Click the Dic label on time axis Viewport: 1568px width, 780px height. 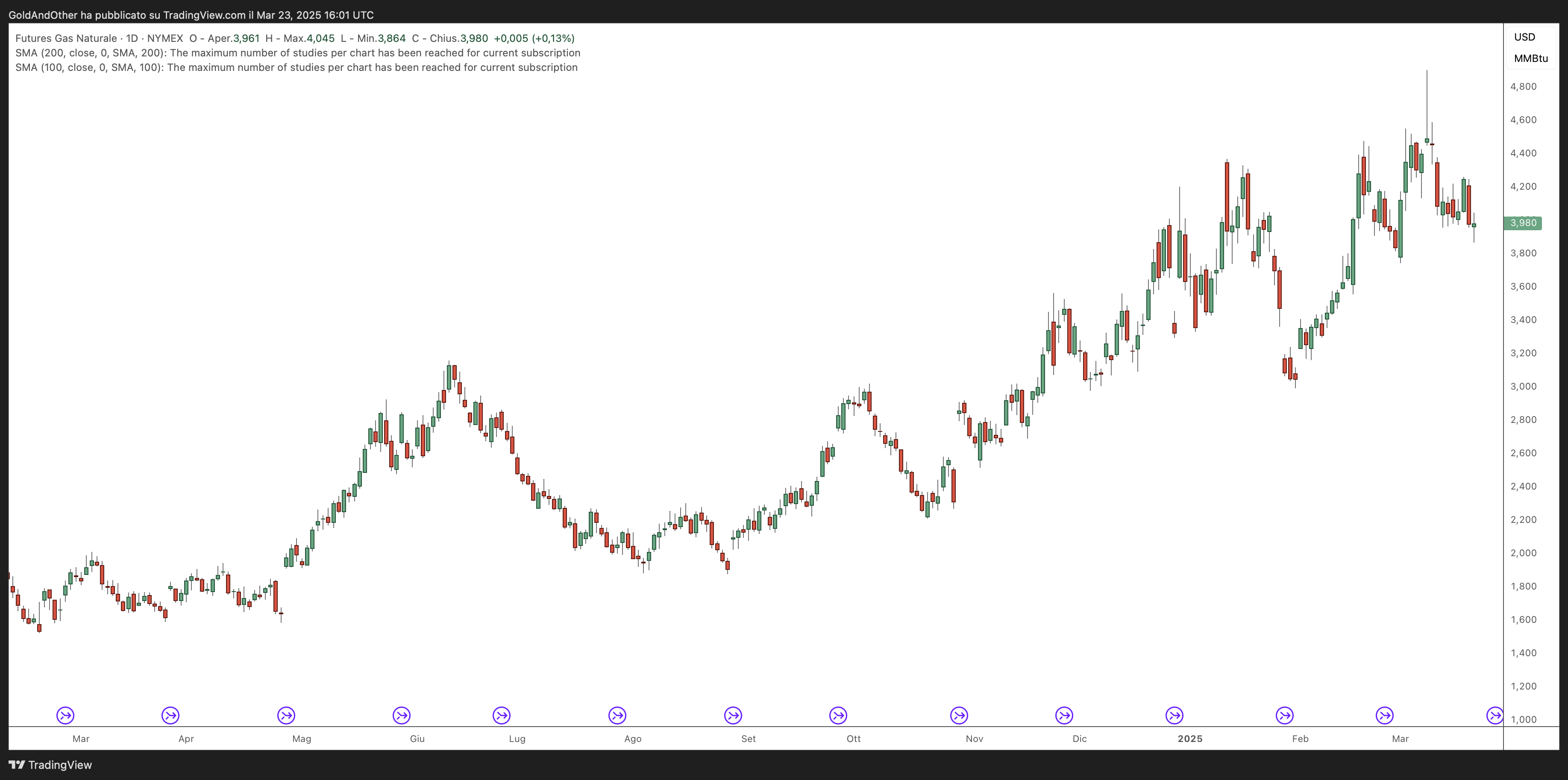click(x=1079, y=739)
